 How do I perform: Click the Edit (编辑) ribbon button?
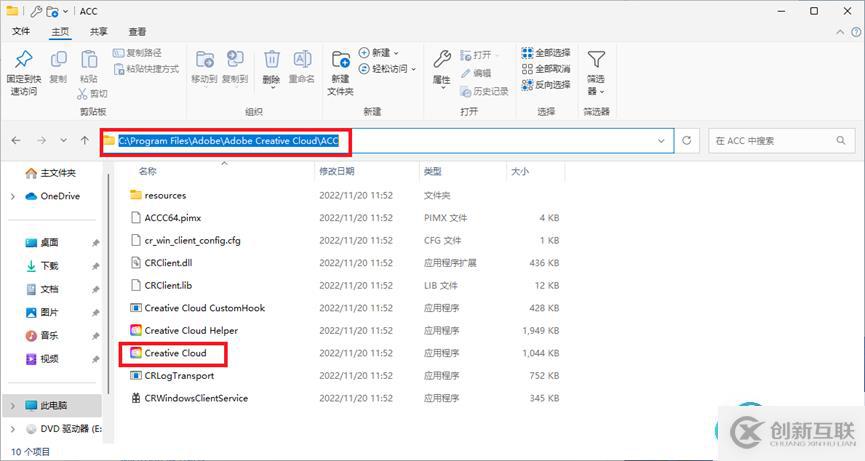tap(476, 73)
